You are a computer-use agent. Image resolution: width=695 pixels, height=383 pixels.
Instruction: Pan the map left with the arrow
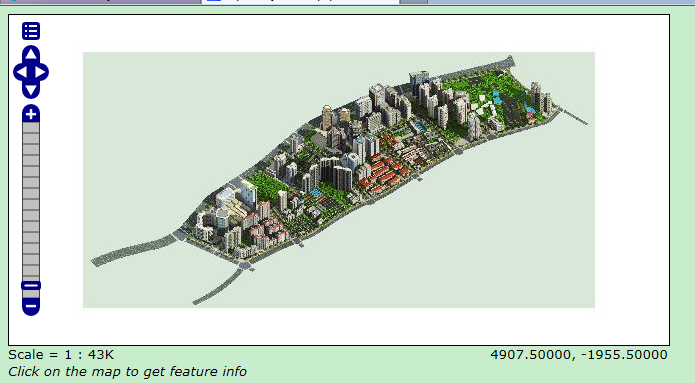click(x=21, y=72)
